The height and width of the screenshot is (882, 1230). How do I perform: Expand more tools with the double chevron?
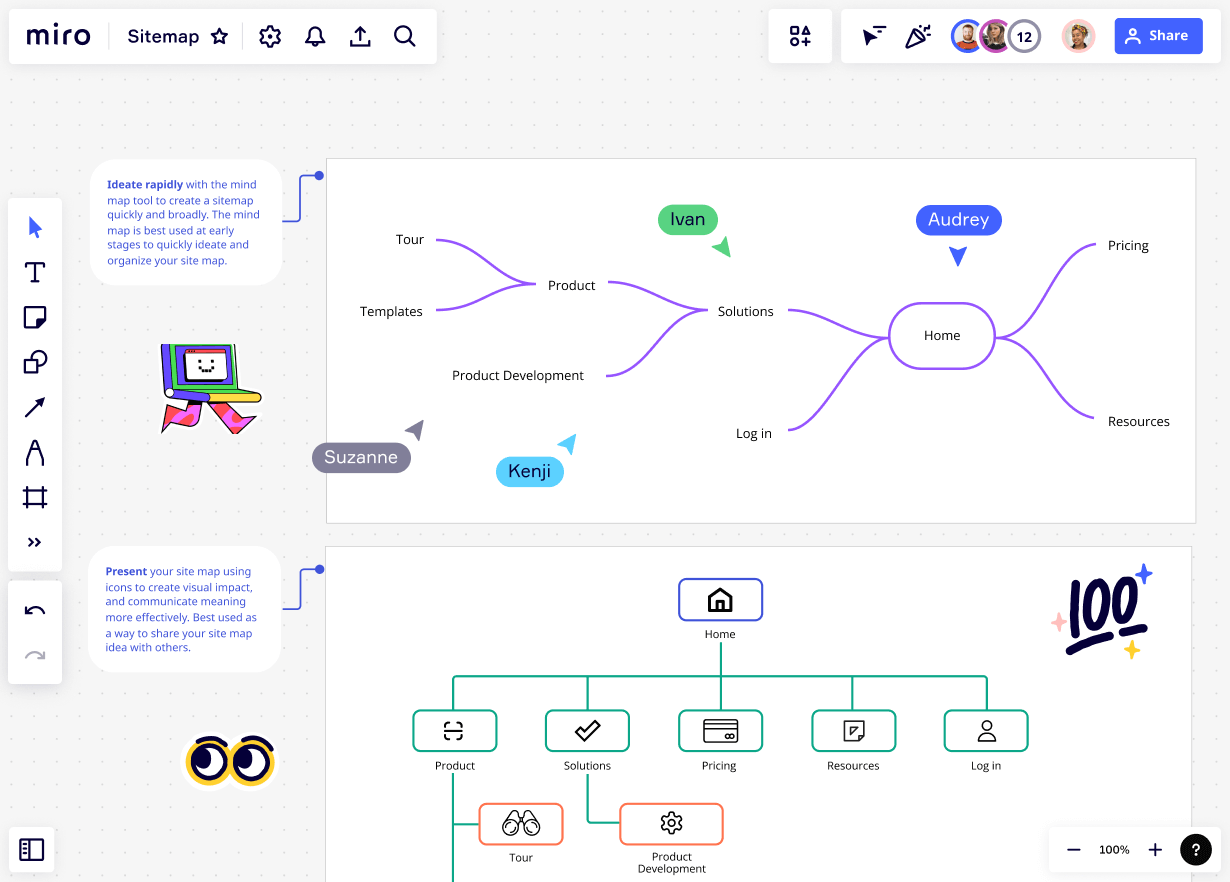(35, 542)
